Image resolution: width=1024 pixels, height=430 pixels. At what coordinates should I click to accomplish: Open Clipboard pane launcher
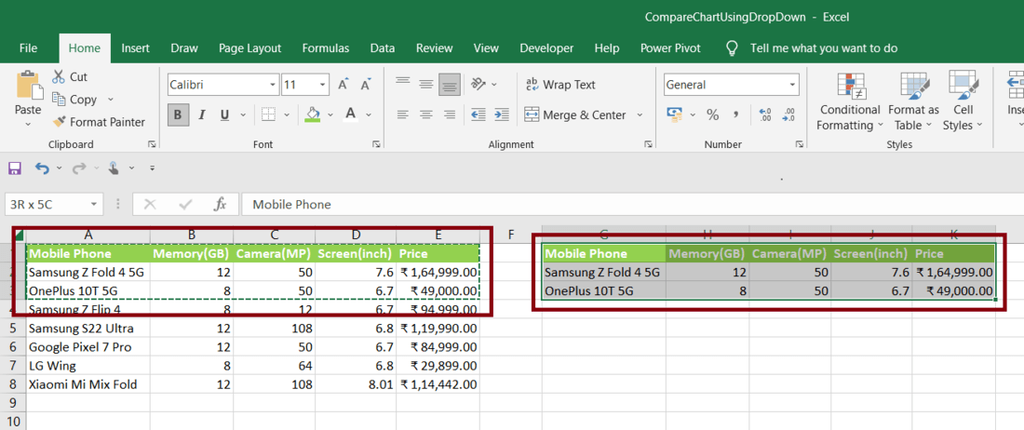(x=152, y=144)
